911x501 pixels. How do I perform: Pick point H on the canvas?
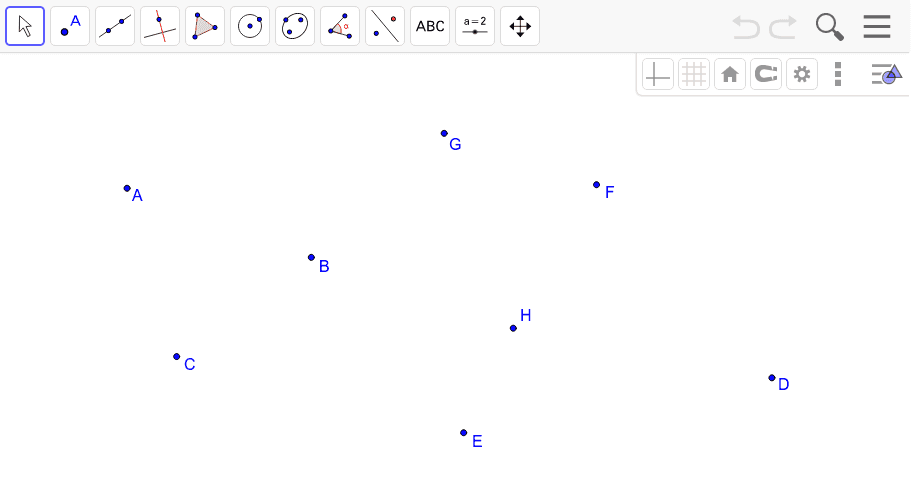(x=513, y=328)
